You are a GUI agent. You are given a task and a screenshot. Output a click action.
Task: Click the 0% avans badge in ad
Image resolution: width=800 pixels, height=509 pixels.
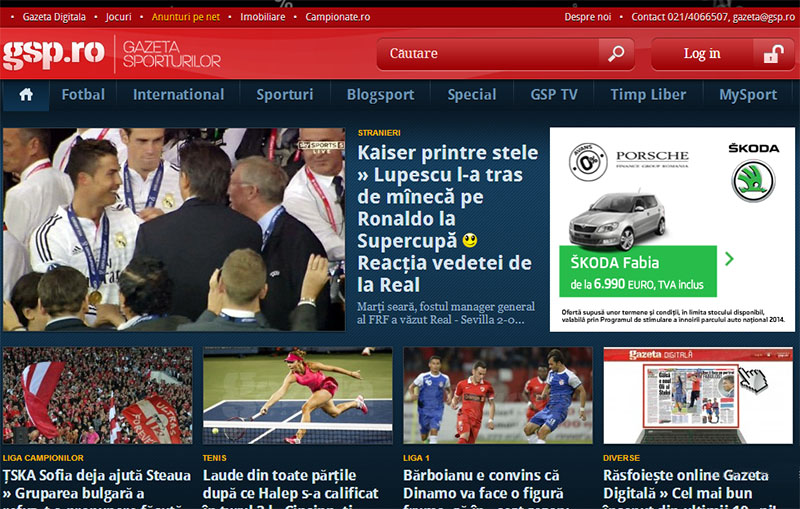pyautogui.click(x=588, y=162)
